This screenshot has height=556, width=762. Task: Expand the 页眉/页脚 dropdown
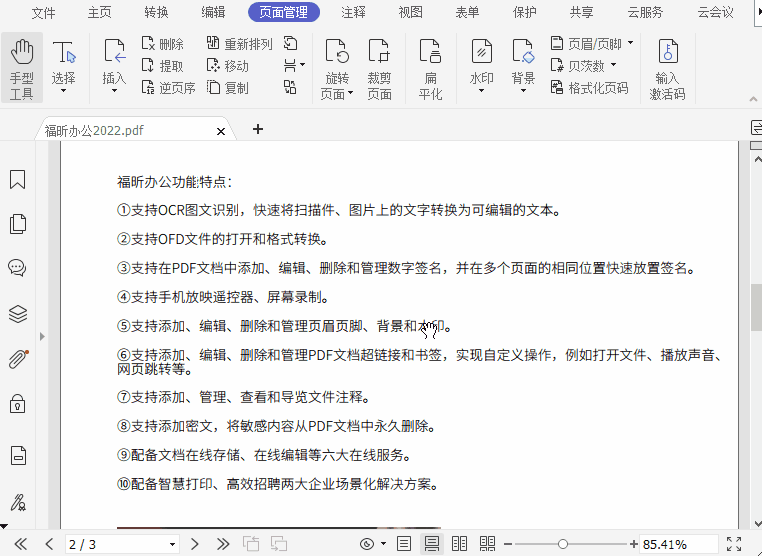click(630, 43)
